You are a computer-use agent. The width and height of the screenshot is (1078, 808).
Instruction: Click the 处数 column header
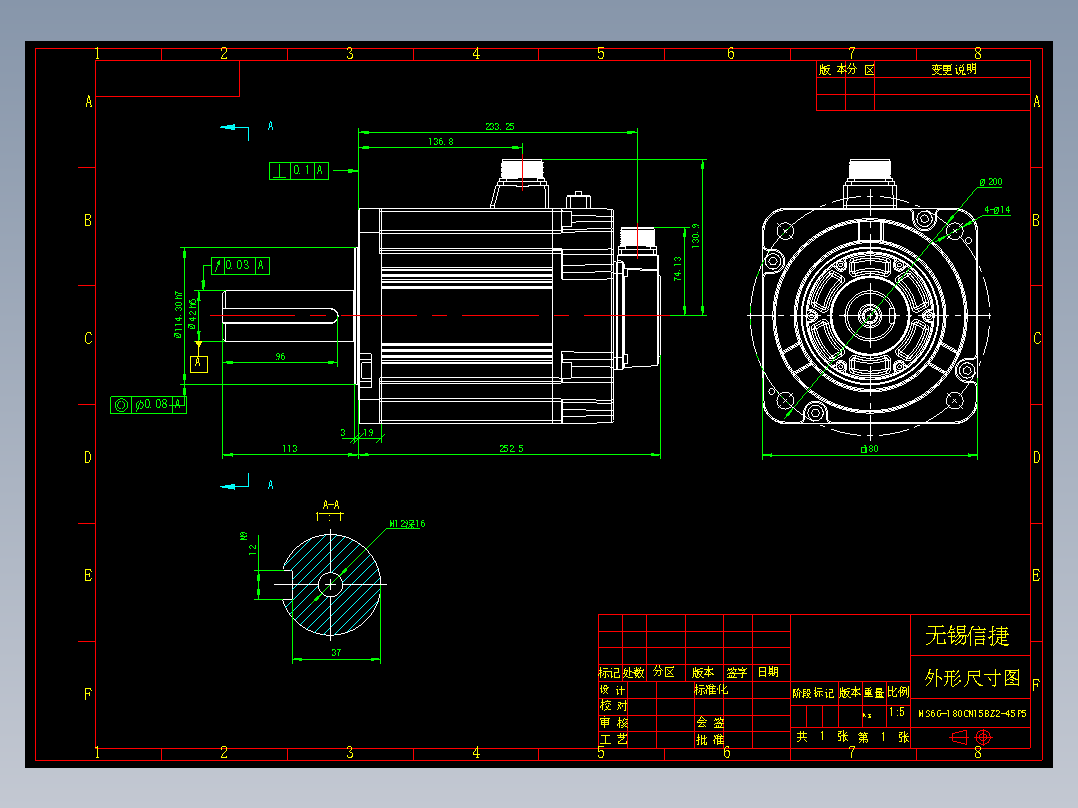(x=634, y=673)
